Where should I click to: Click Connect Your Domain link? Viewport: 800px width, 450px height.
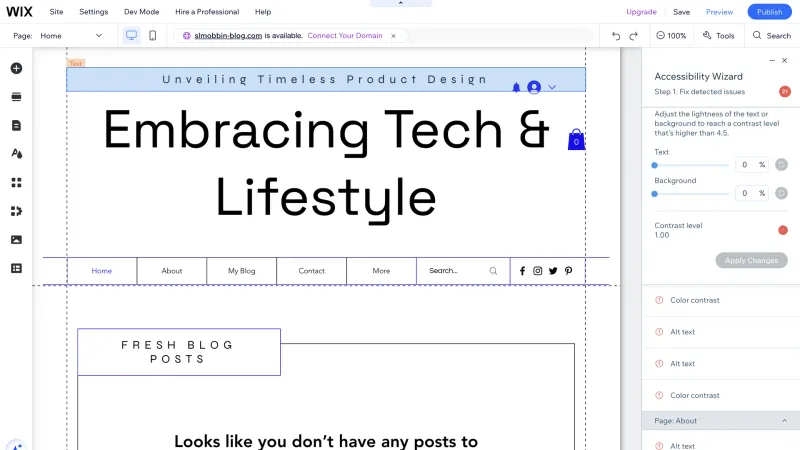(345, 36)
